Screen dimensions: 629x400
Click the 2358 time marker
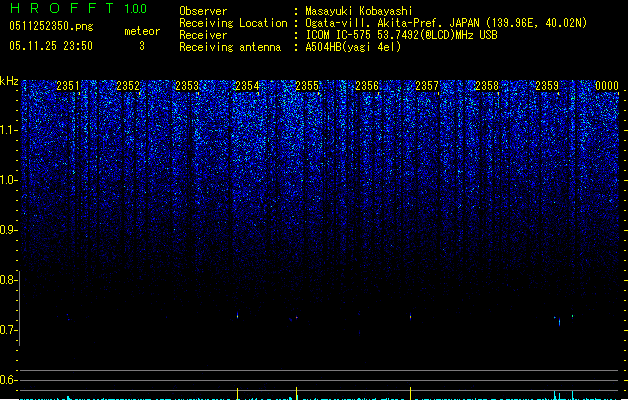tap(487, 86)
